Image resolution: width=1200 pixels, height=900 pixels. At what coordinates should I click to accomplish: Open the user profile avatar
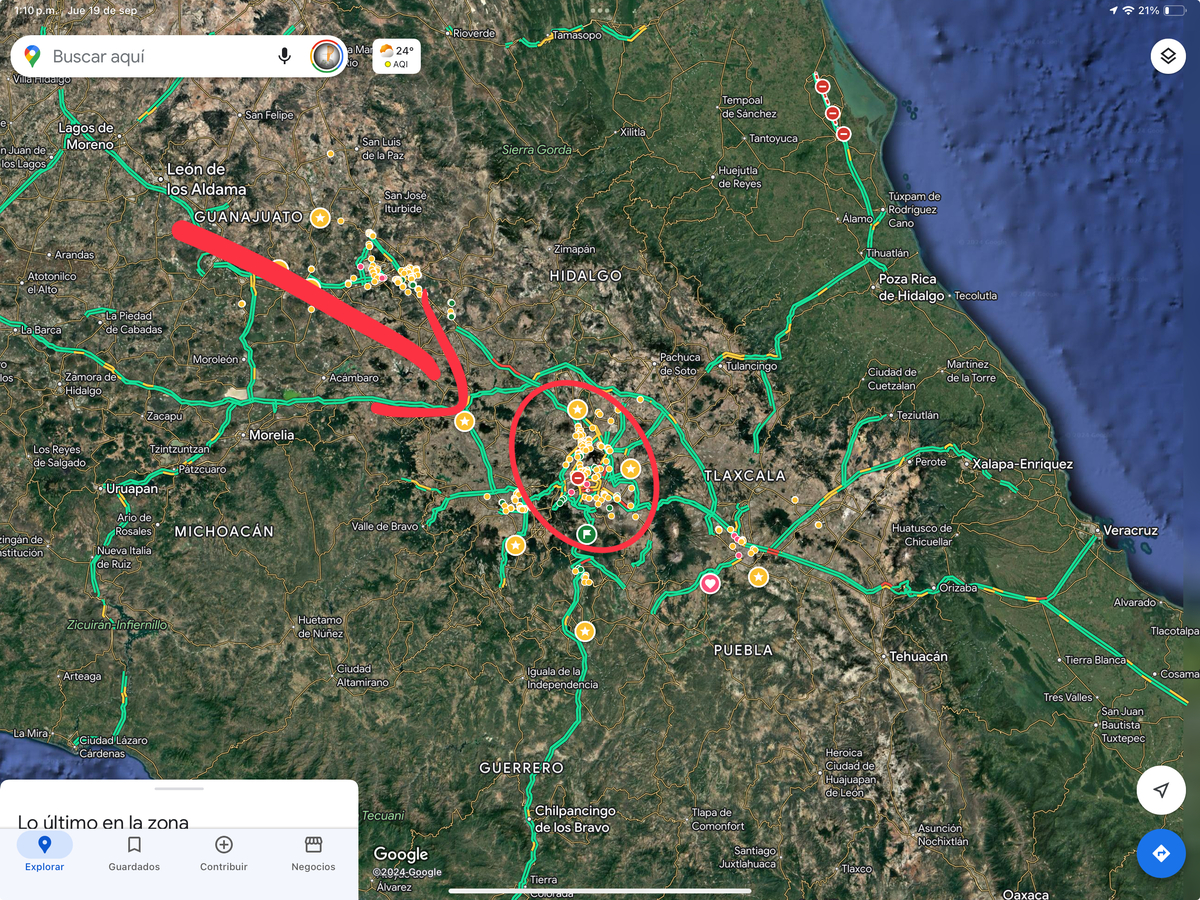point(326,56)
